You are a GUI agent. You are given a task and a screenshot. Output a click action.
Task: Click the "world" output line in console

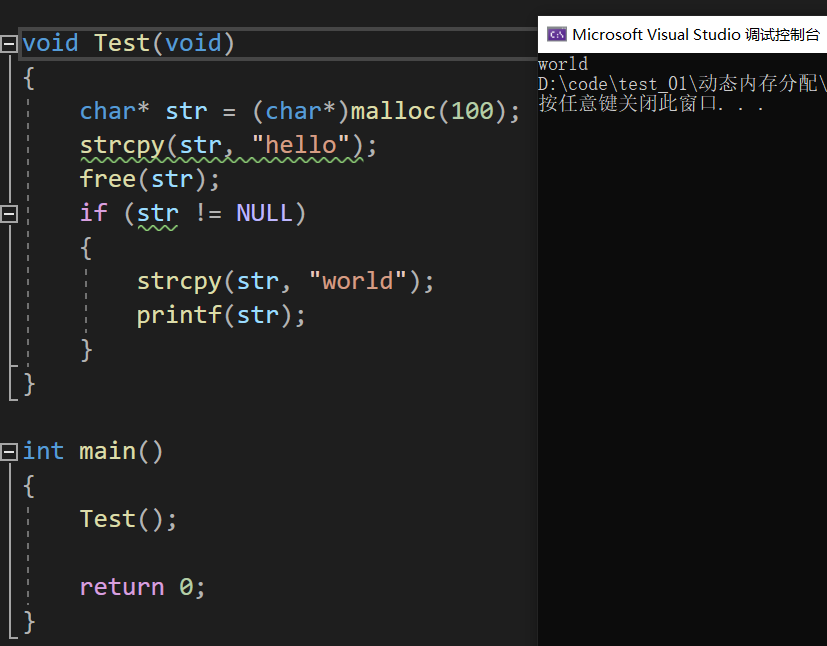coord(563,65)
